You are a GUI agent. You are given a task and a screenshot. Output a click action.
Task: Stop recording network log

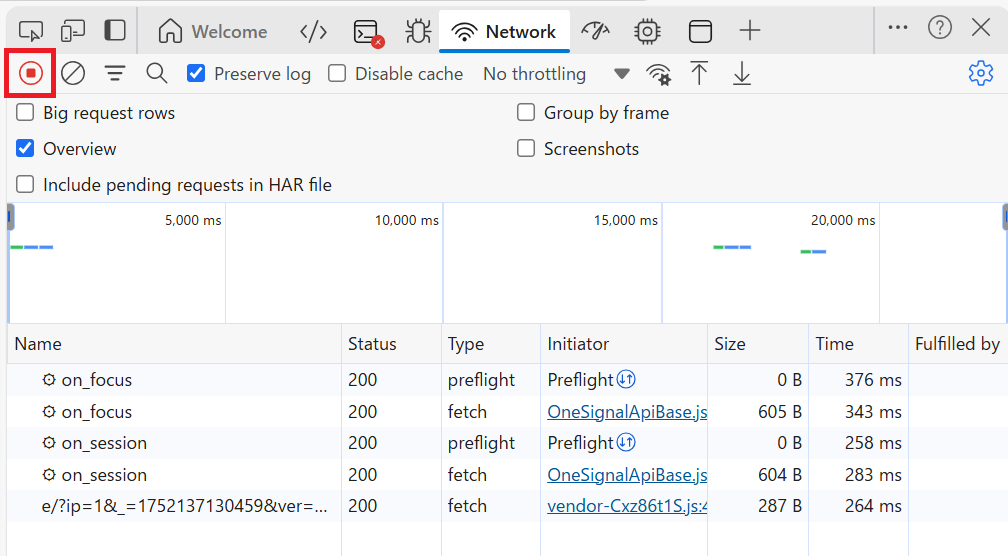(31, 73)
